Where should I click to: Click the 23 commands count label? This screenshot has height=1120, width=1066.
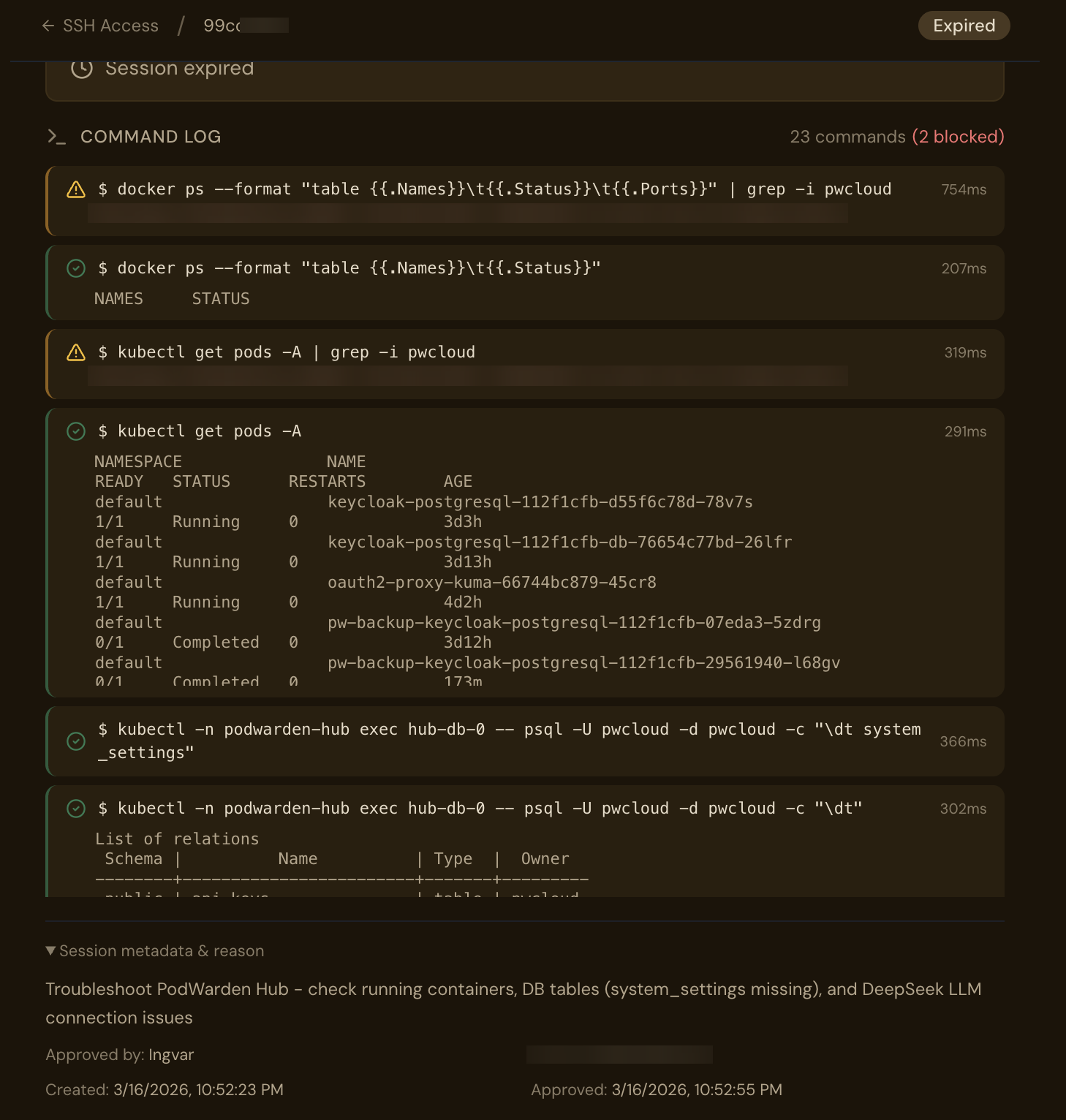(x=847, y=137)
